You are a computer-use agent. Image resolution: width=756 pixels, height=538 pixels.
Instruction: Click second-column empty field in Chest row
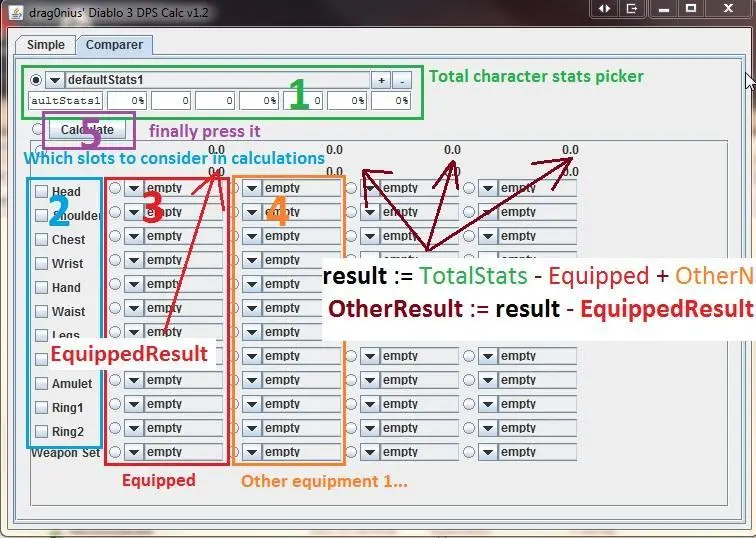tap(301, 236)
